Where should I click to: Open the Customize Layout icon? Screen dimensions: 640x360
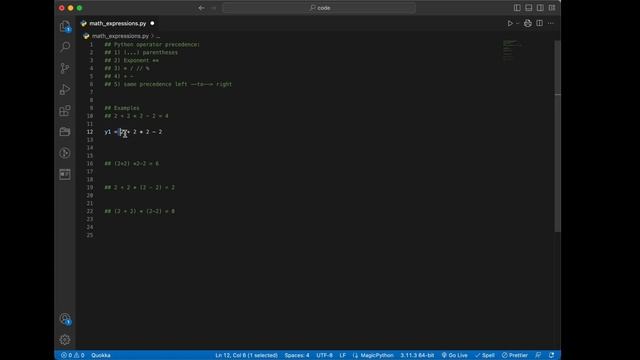pyautogui.click(x=552, y=8)
